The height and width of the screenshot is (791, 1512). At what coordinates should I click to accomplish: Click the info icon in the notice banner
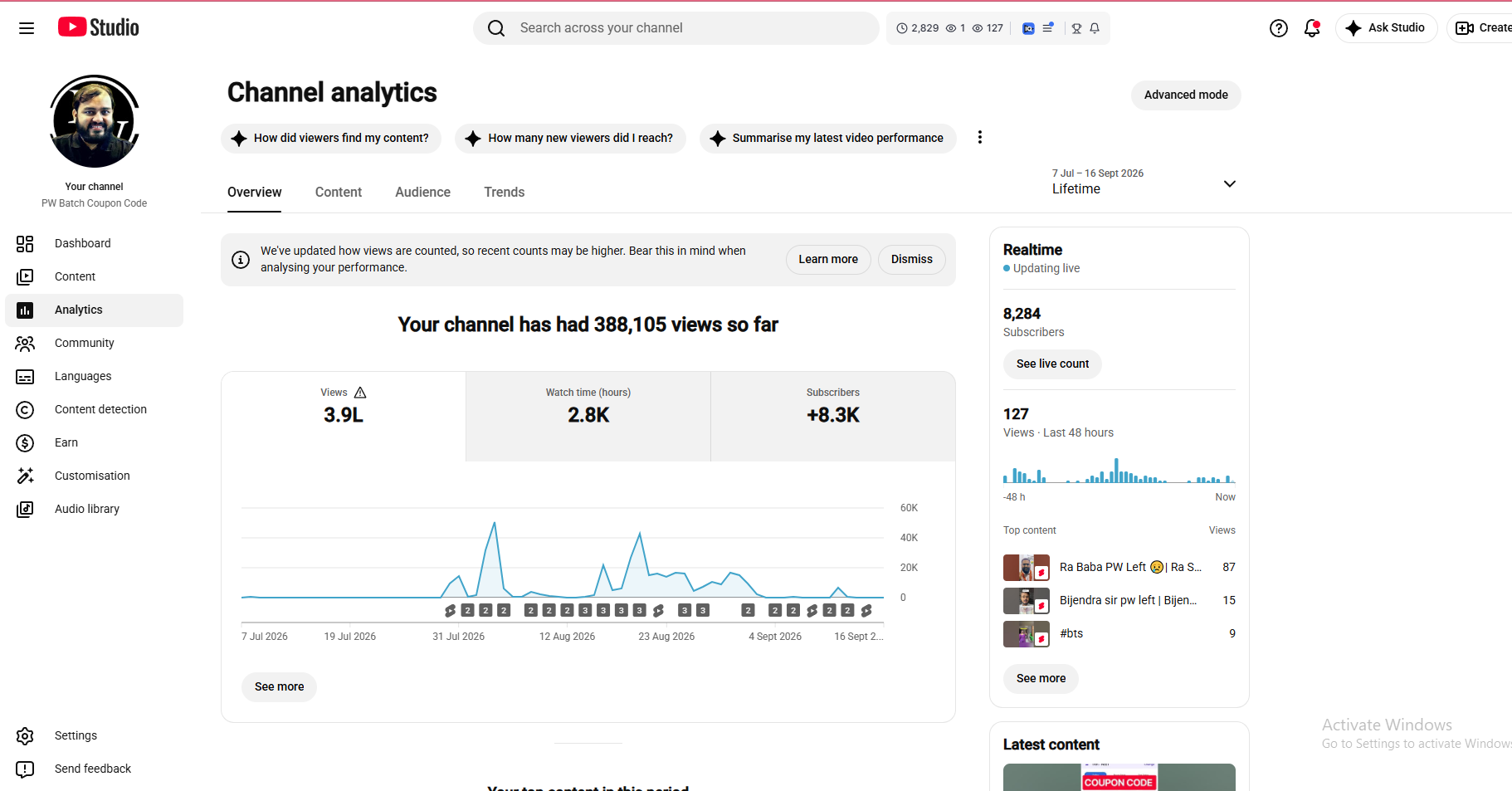pos(241,260)
